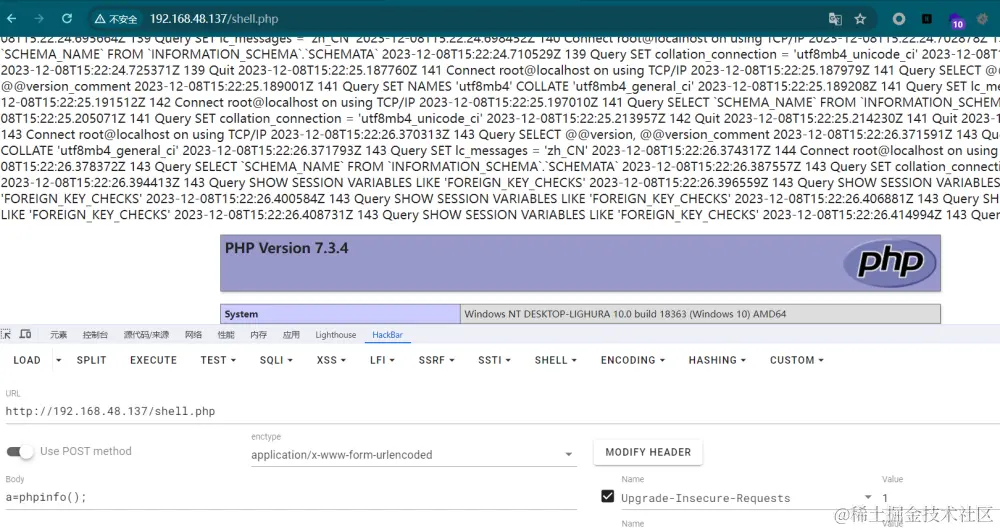Open the ENCODING dropdown menu
This screenshot has width=1000, height=531.
point(633,360)
